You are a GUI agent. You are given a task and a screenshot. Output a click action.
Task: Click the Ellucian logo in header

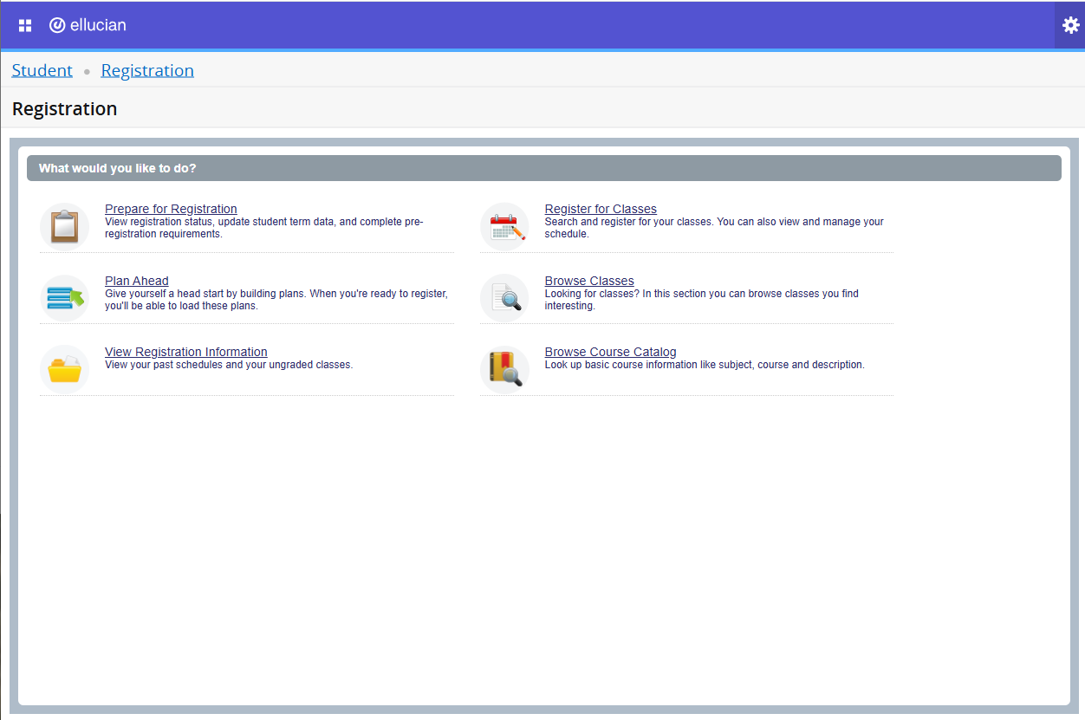[88, 25]
